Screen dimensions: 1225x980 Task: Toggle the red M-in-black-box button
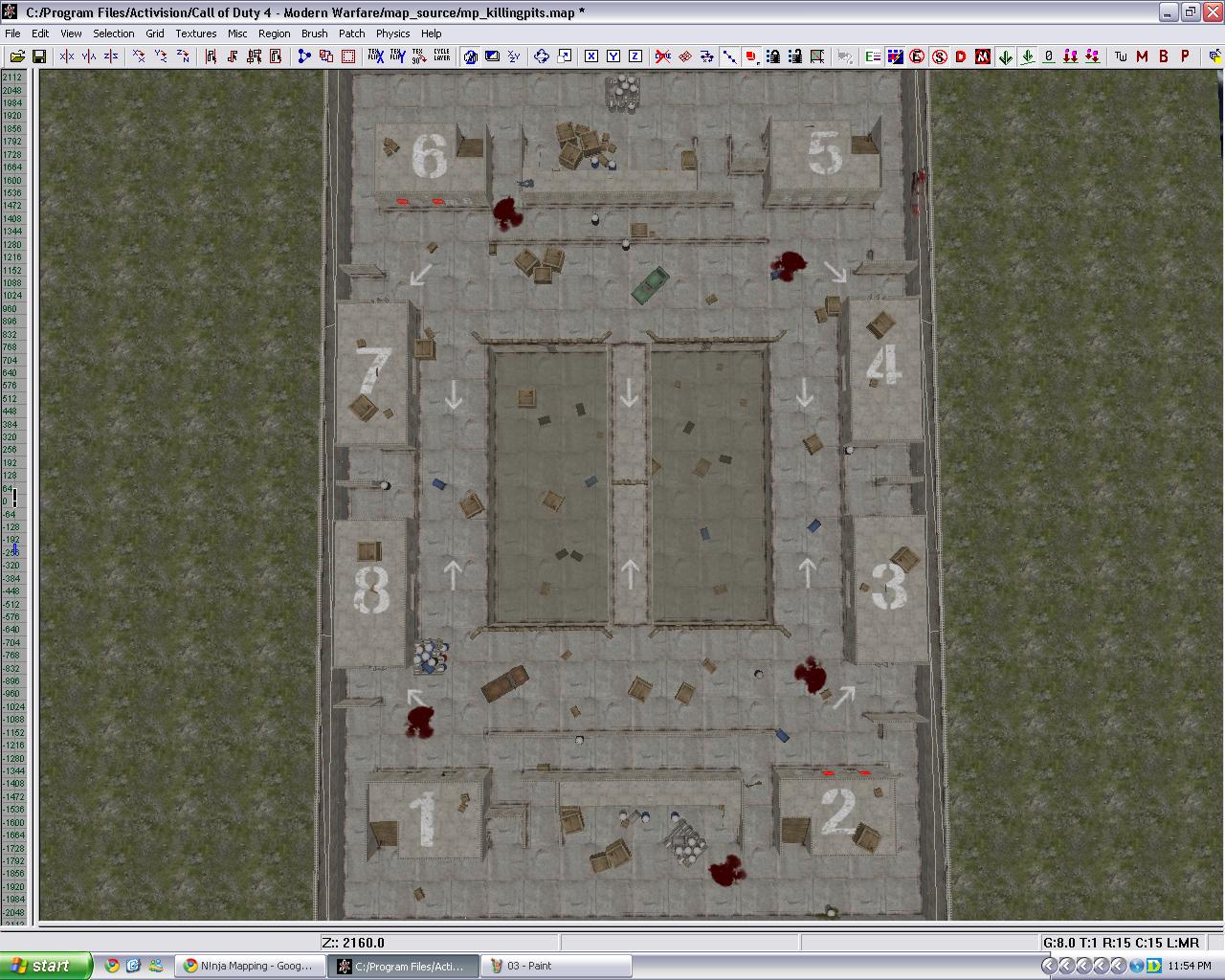[983, 56]
